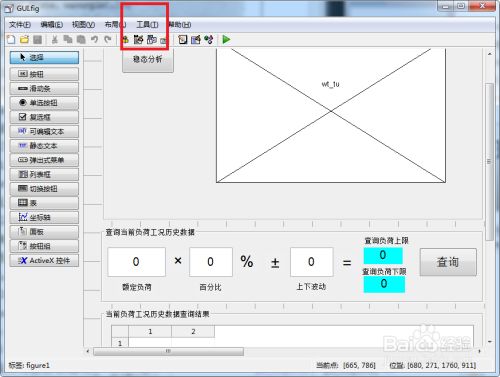Choose the 按钮 push button component

coord(44,74)
